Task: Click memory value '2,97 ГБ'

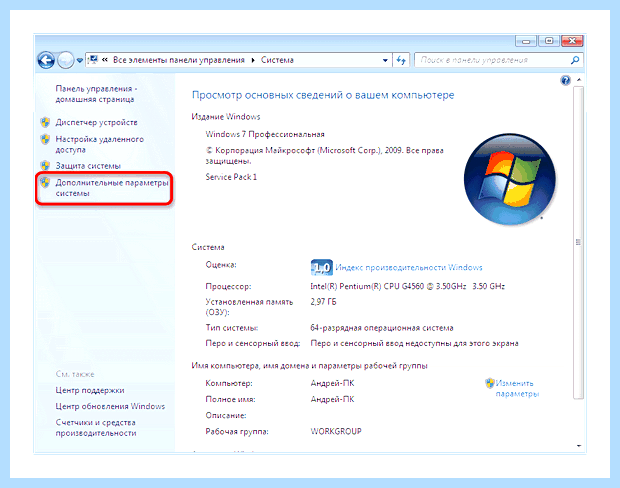Action: 323,302
